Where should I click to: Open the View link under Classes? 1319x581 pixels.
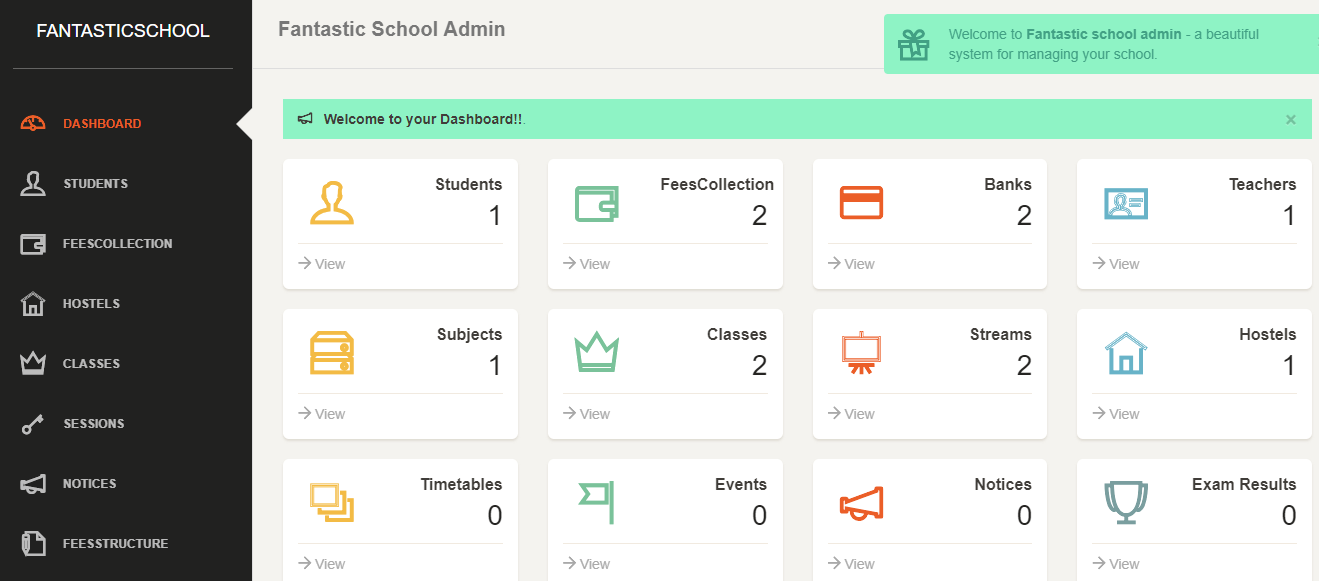click(586, 413)
